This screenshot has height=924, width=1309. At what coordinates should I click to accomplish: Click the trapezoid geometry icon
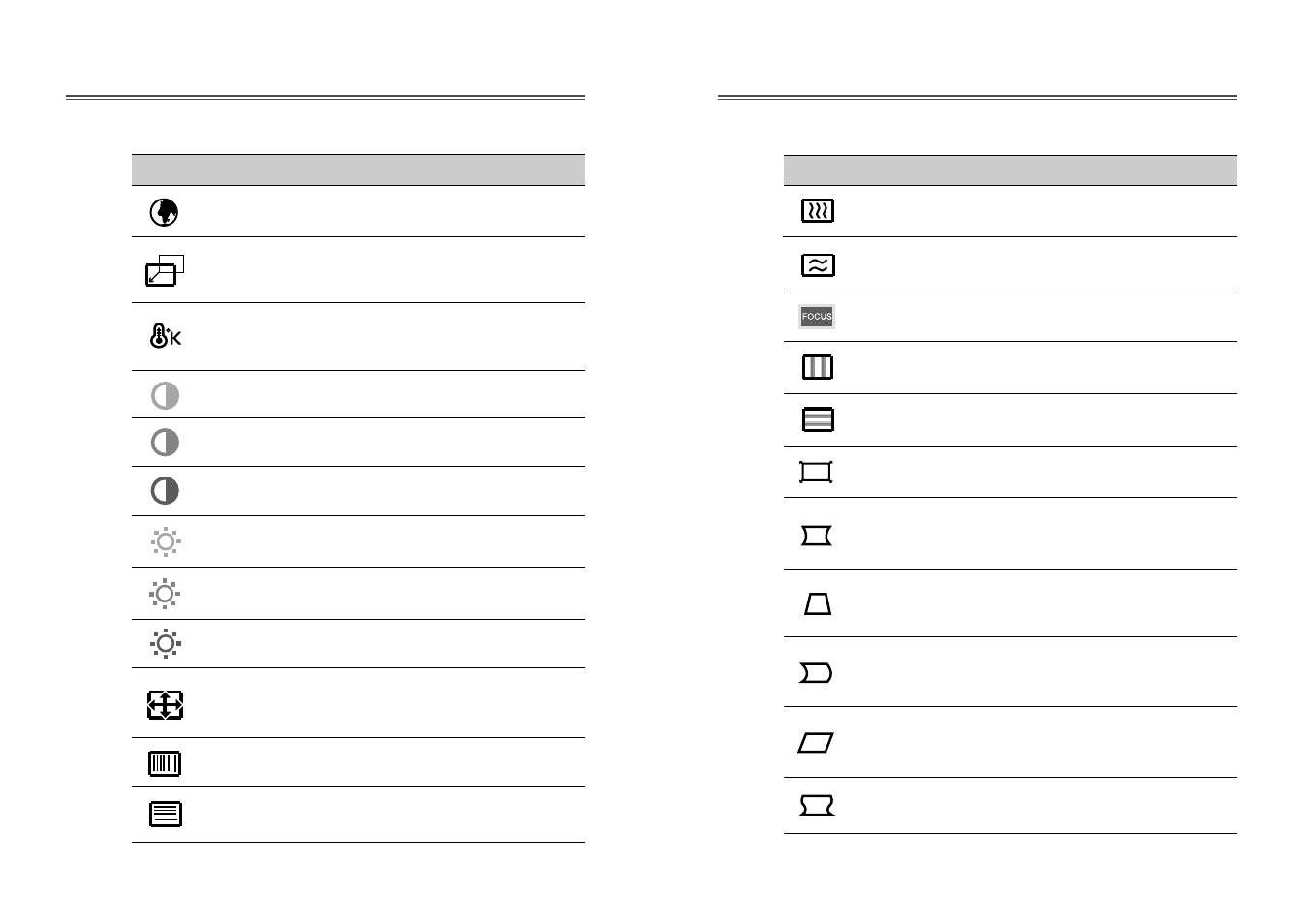[x=818, y=604]
